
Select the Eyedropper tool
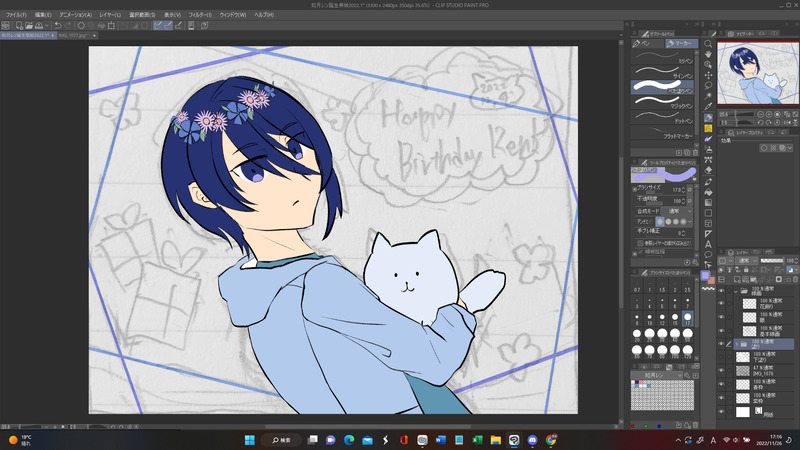[708, 107]
